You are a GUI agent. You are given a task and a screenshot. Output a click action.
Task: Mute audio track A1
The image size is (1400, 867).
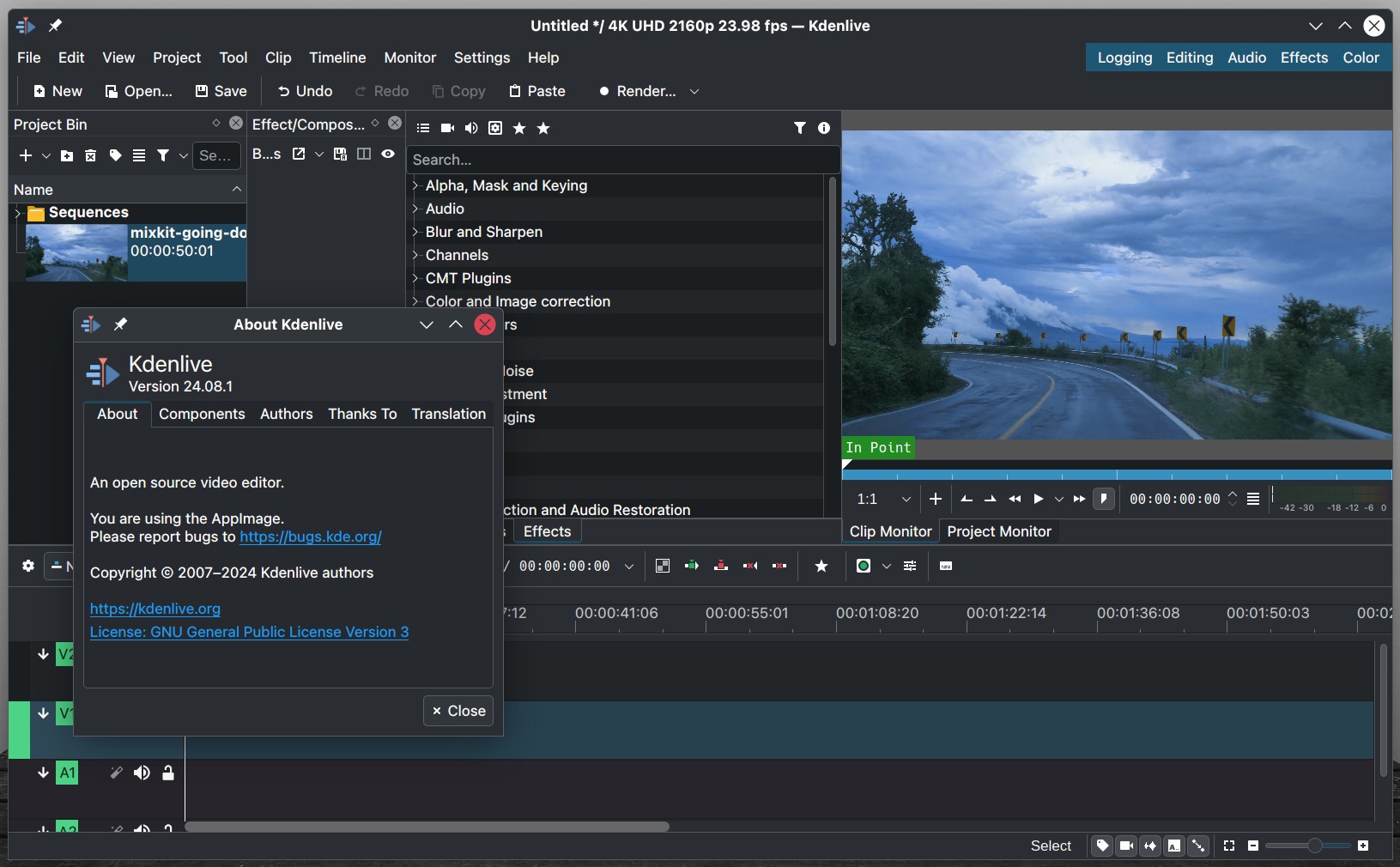click(x=142, y=773)
